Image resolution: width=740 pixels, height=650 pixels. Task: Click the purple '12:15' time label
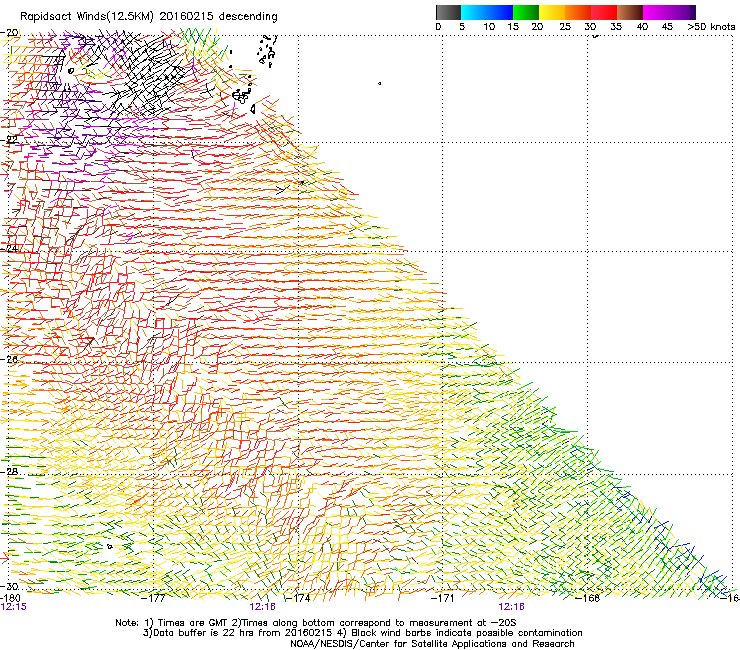(x=14, y=607)
